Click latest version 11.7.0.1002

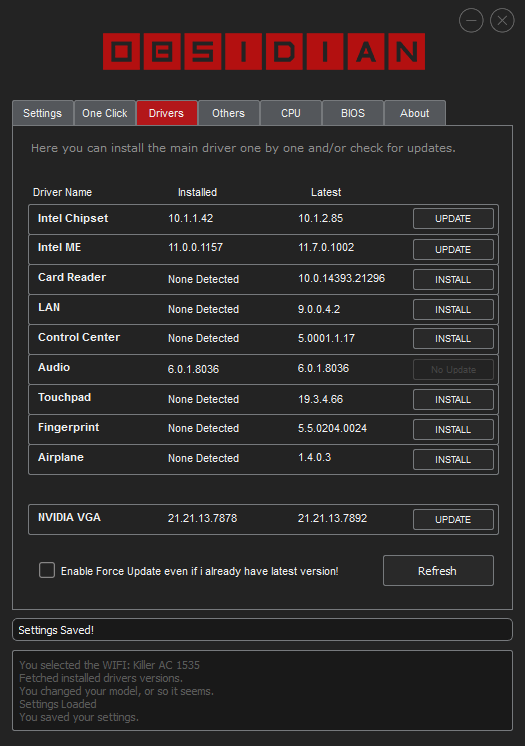coord(326,247)
